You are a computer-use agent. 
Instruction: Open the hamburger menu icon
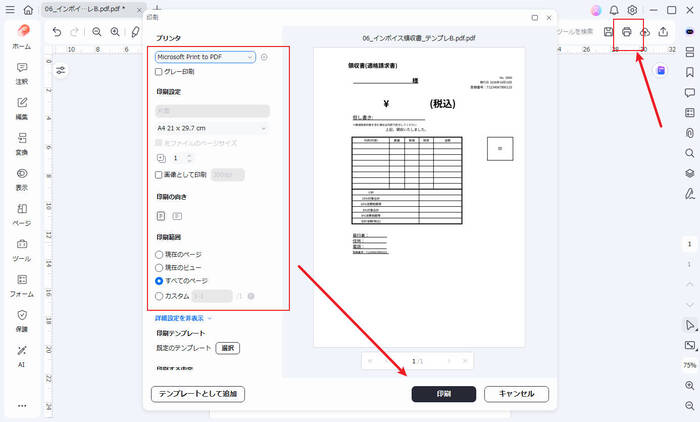pos(10,9)
